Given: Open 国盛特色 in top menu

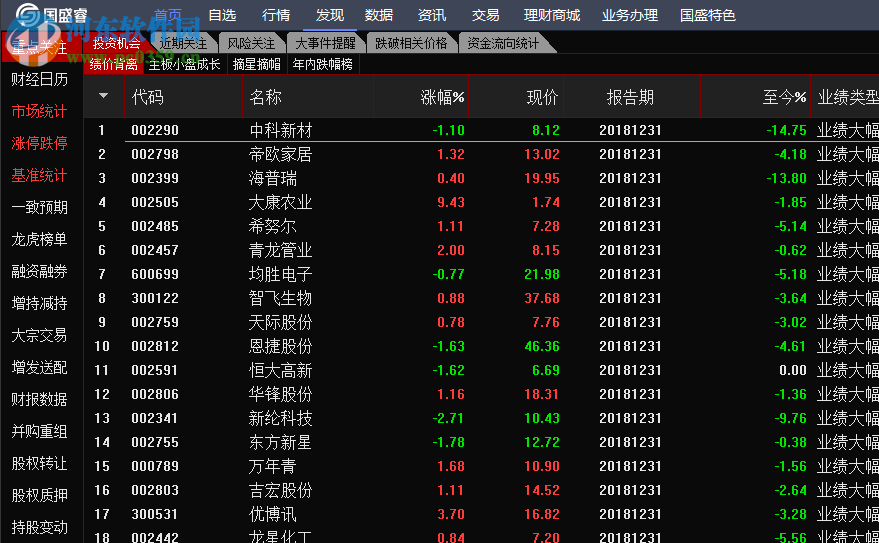Looking at the screenshot, I should point(707,15).
